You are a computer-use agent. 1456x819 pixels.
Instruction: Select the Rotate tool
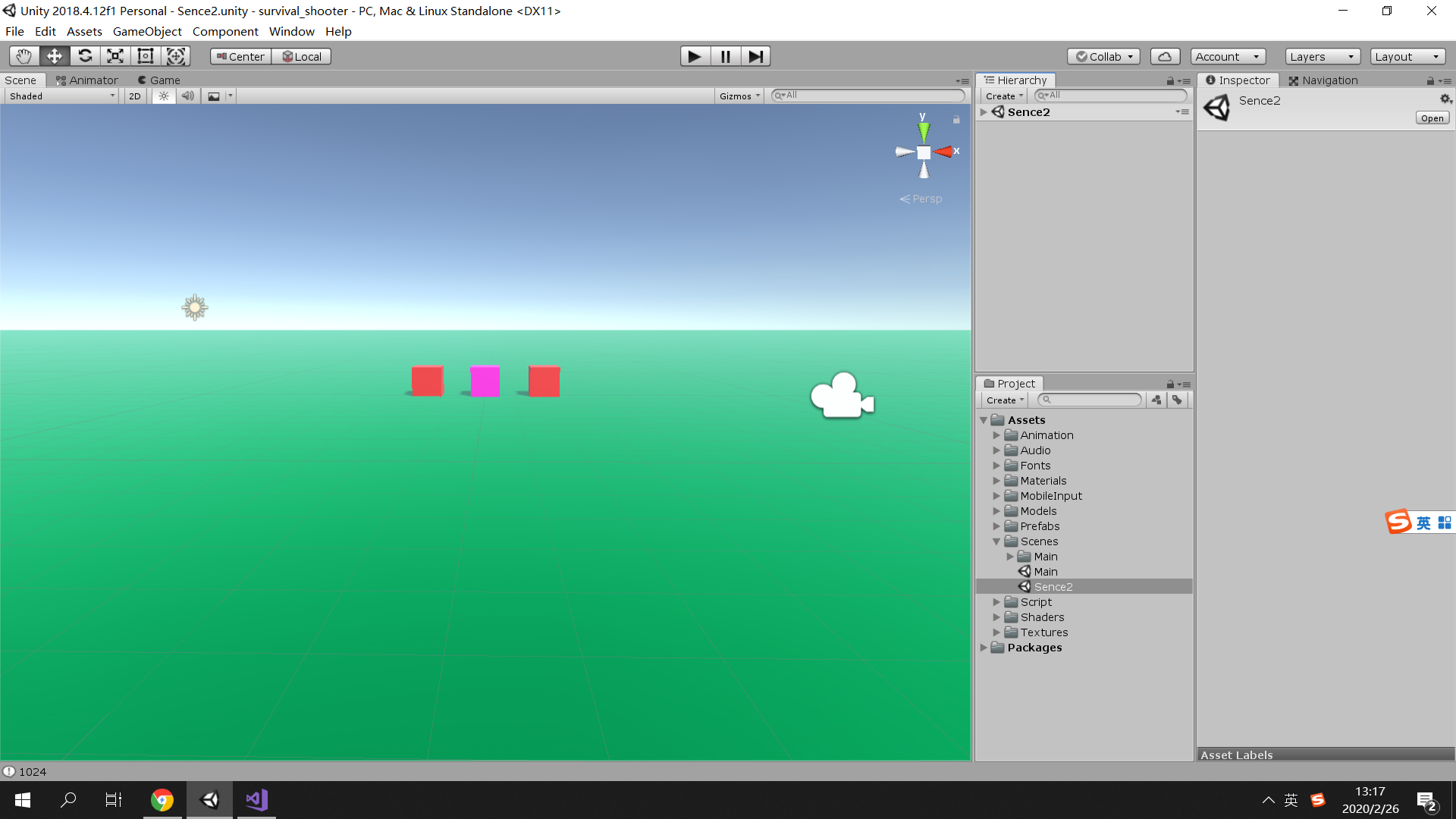(85, 56)
